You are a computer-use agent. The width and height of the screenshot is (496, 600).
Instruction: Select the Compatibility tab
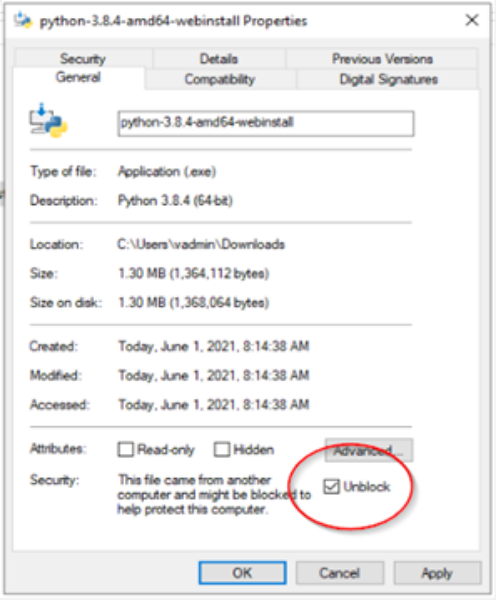(x=220, y=79)
